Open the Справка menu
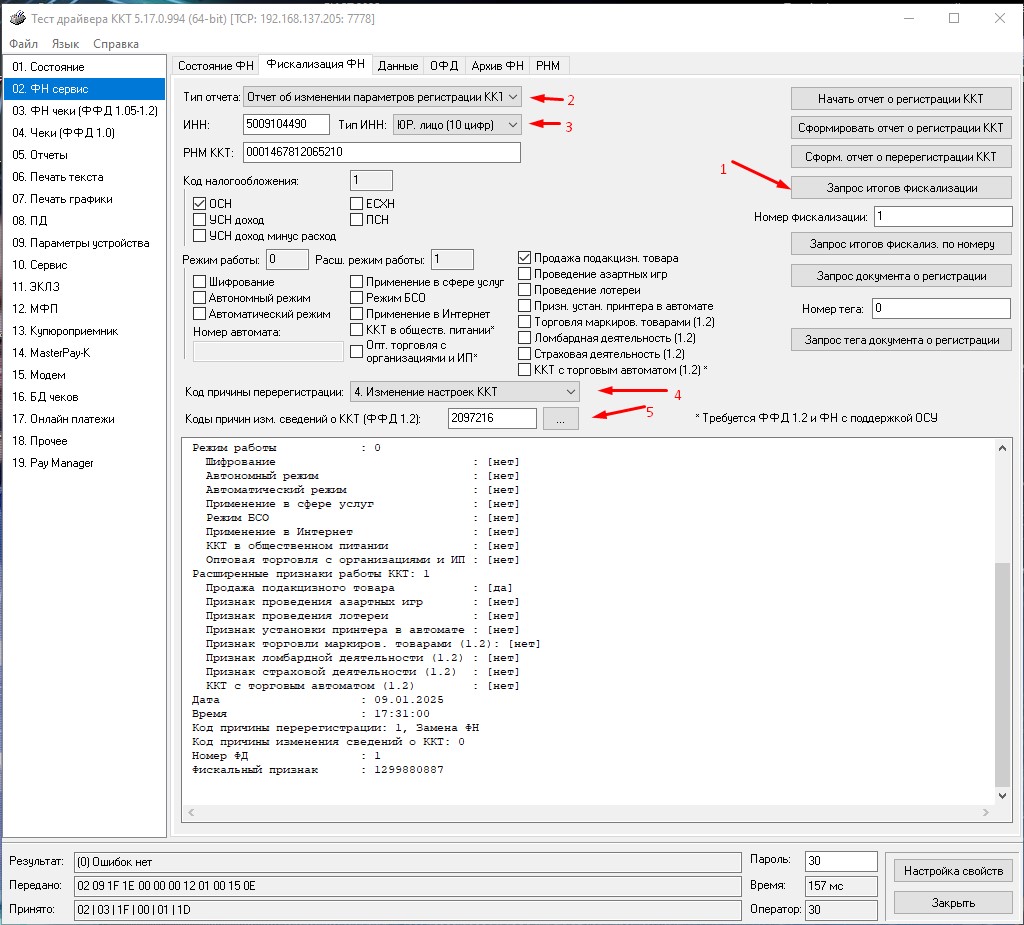 click(116, 44)
